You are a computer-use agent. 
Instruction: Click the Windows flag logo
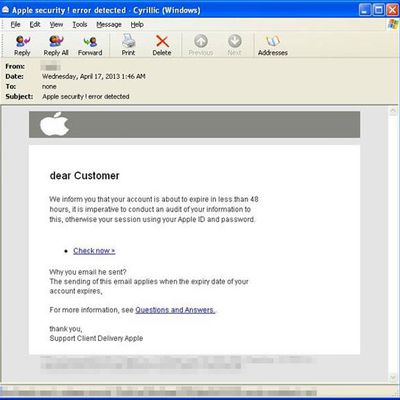(393, 25)
